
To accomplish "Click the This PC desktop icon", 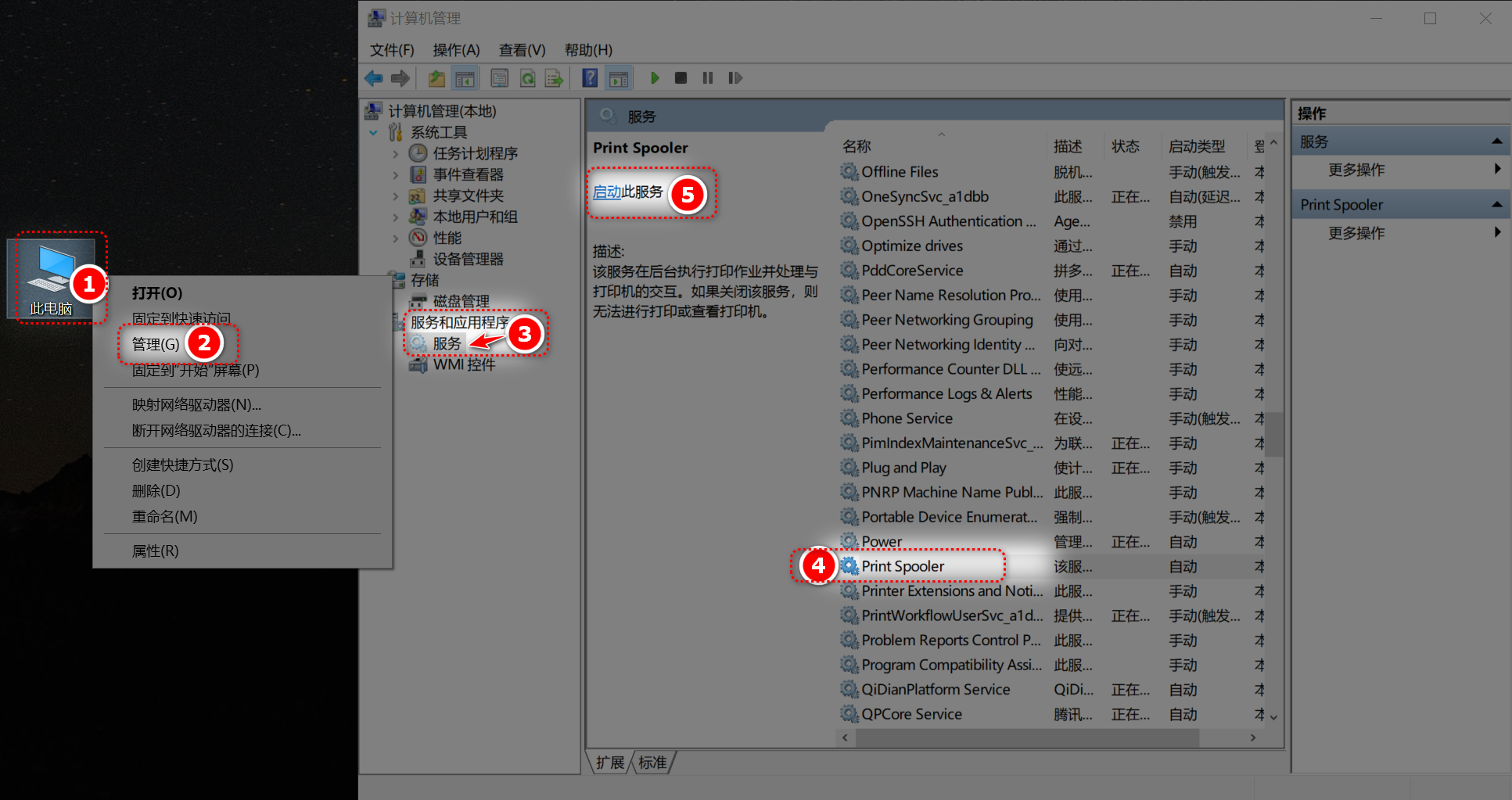I will [52, 278].
